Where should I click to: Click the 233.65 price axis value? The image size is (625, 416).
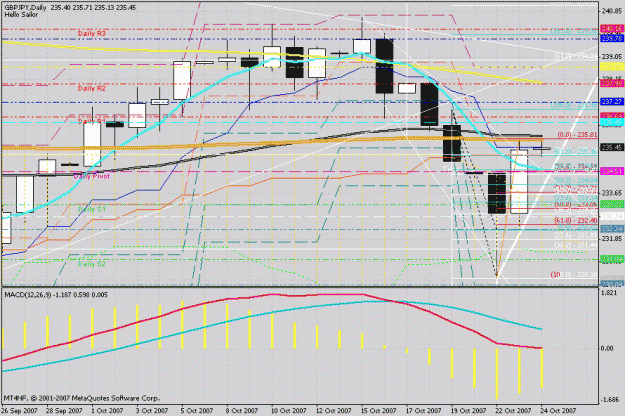pos(612,193)
